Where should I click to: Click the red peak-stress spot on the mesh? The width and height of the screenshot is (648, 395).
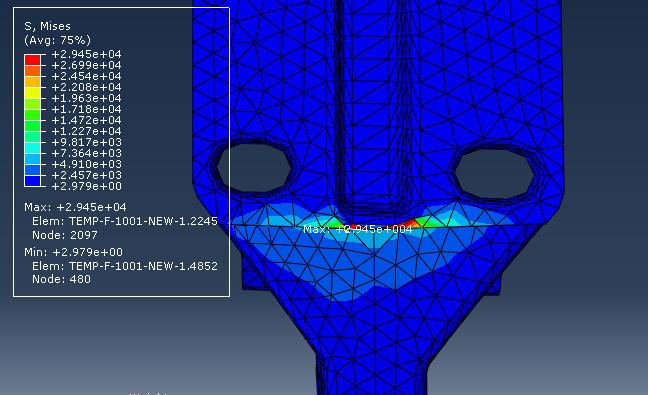pos(409,224)
